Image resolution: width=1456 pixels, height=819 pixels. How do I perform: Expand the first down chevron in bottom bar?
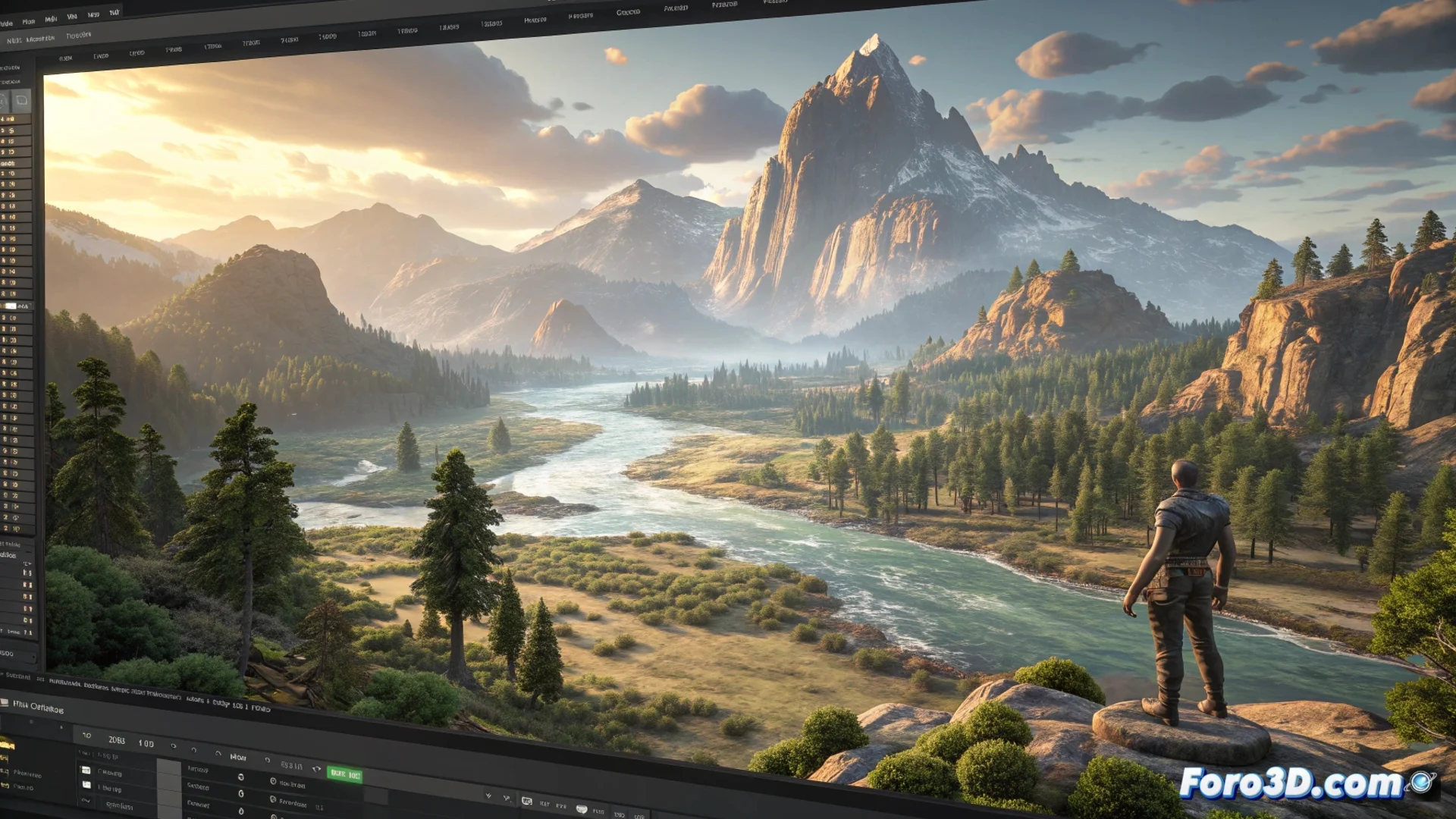coord(488,795)
